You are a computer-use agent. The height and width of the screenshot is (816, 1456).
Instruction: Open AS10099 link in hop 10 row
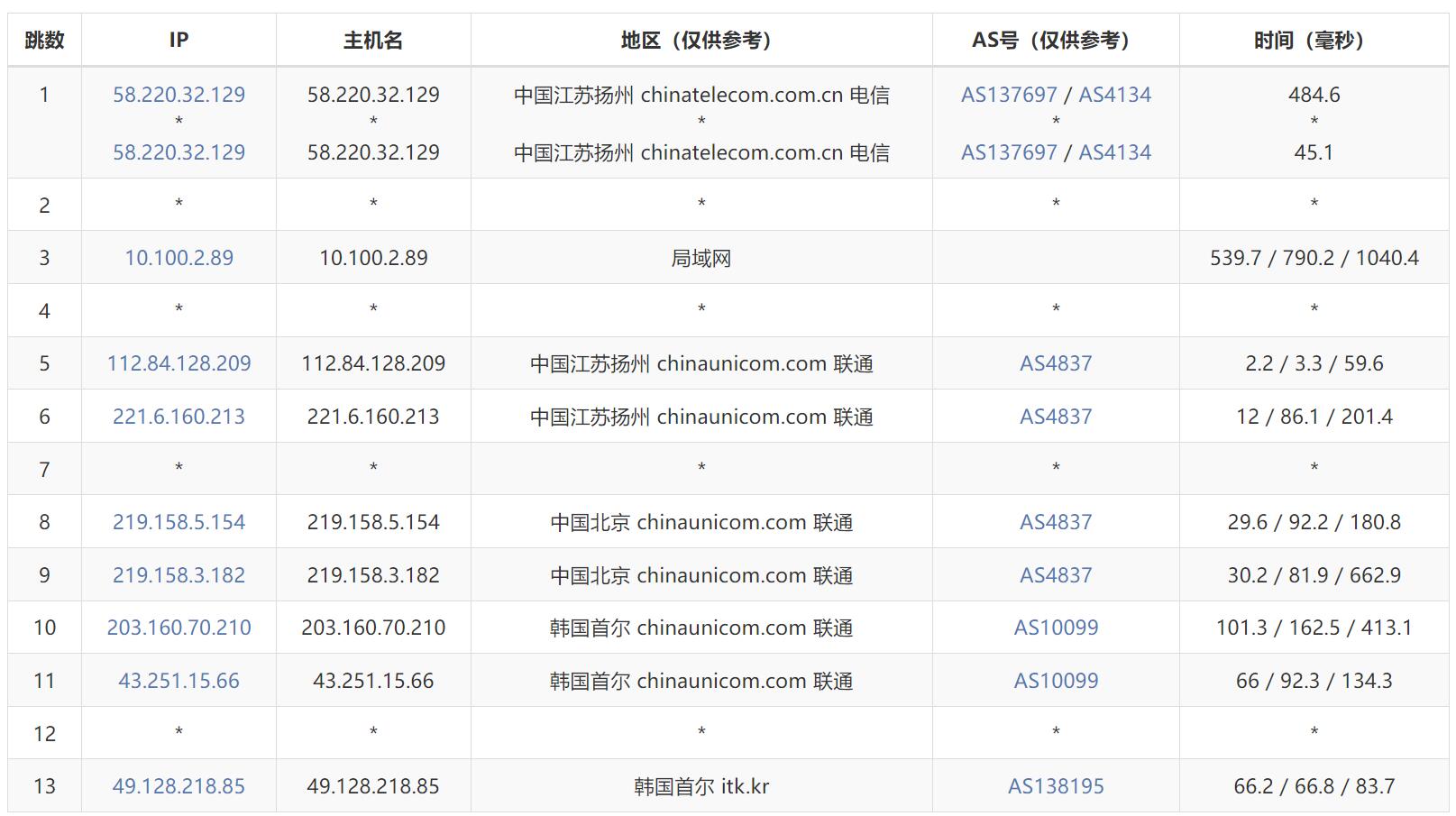point(1056,628)
